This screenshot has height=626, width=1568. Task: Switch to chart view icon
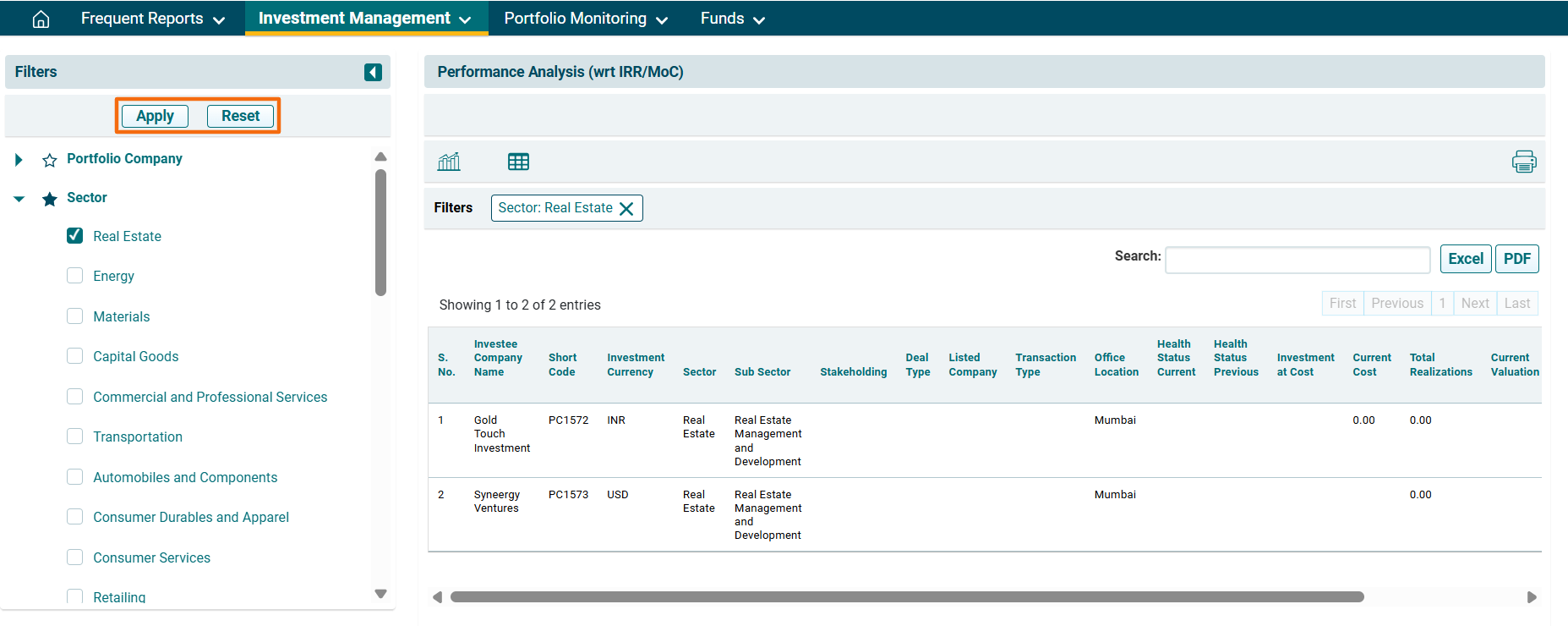[x=449, y=162]
